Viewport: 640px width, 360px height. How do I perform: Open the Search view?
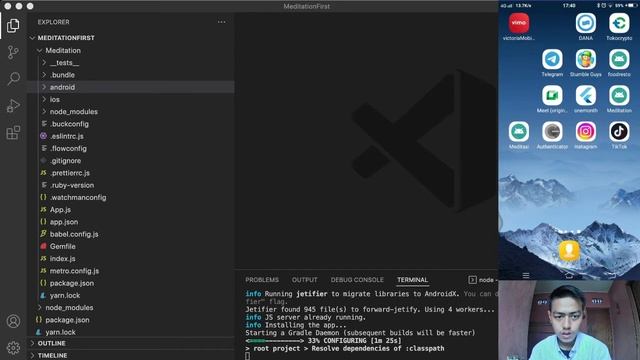tap(13, 78)
